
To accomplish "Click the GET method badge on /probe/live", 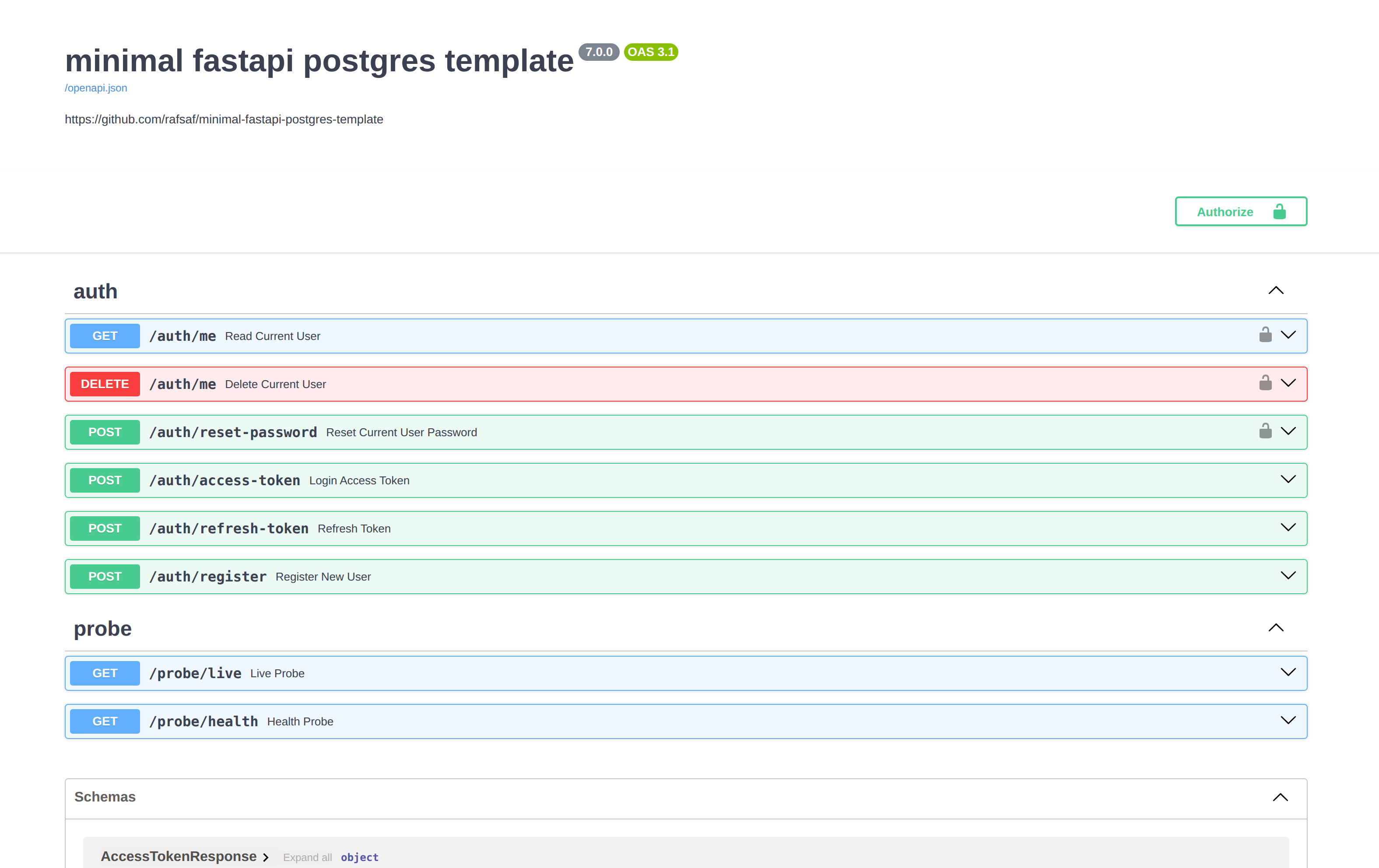I will [104, 673].
